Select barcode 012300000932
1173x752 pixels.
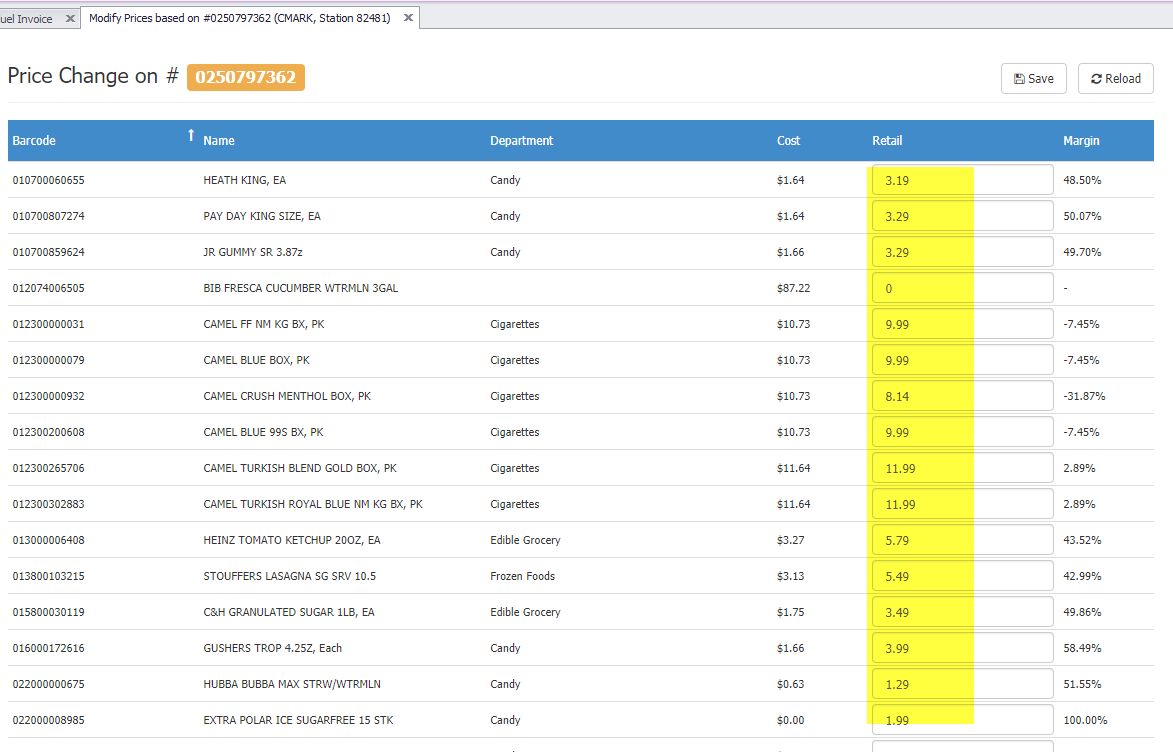coord(49,396)
